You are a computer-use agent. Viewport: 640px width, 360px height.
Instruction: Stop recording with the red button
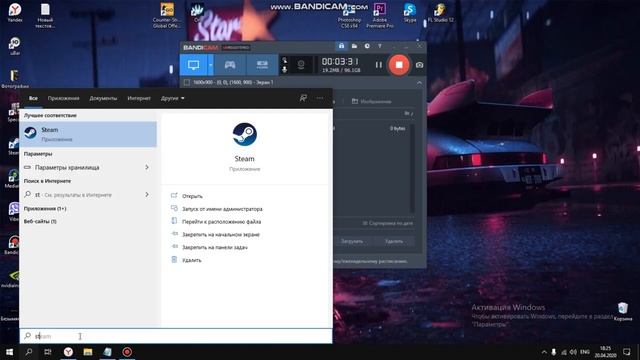399,65
